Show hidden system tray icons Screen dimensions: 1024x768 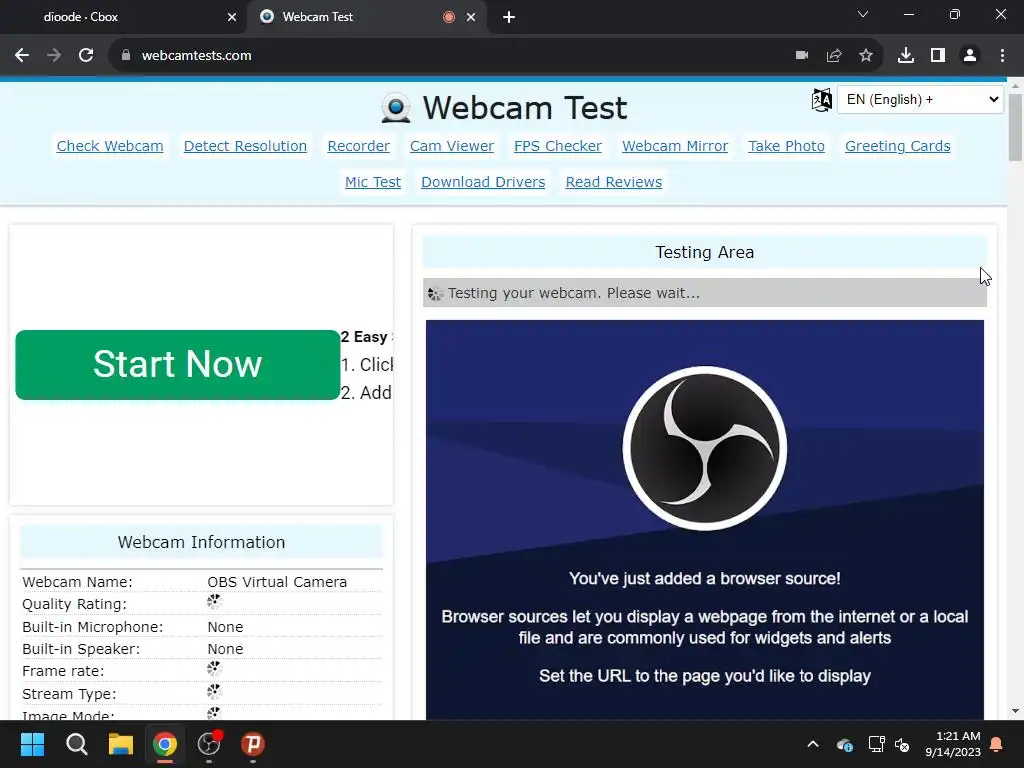813,744
